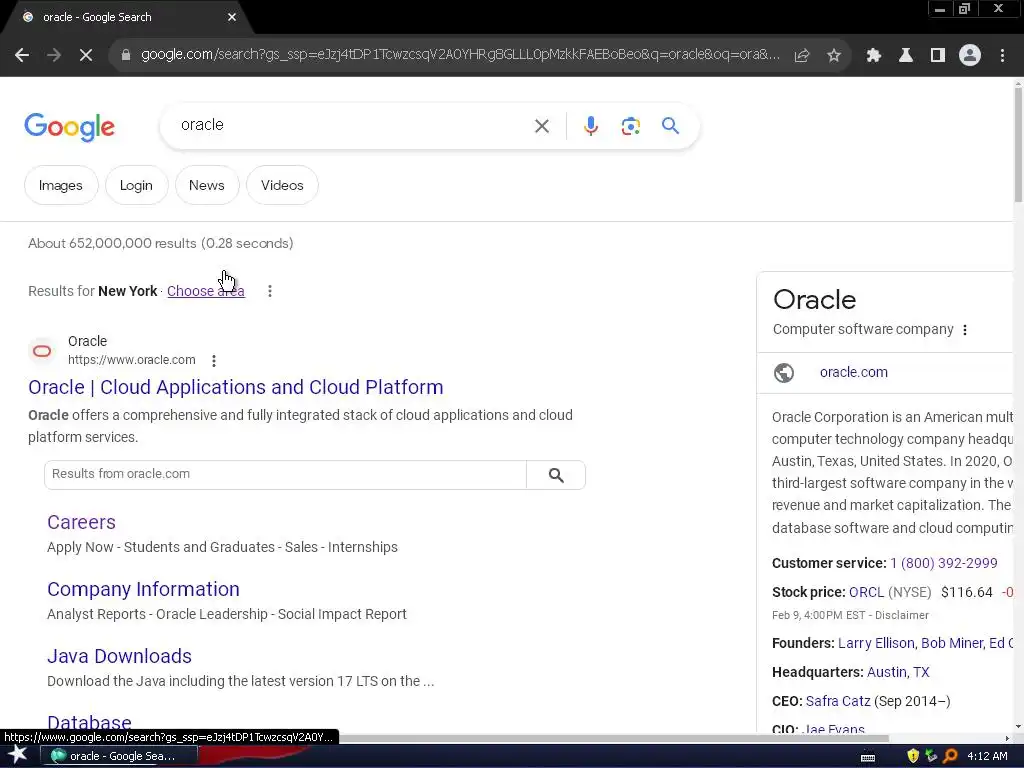
Task: Open the oracle Google Search taskbar button
Action: click(x=119, y=756)
